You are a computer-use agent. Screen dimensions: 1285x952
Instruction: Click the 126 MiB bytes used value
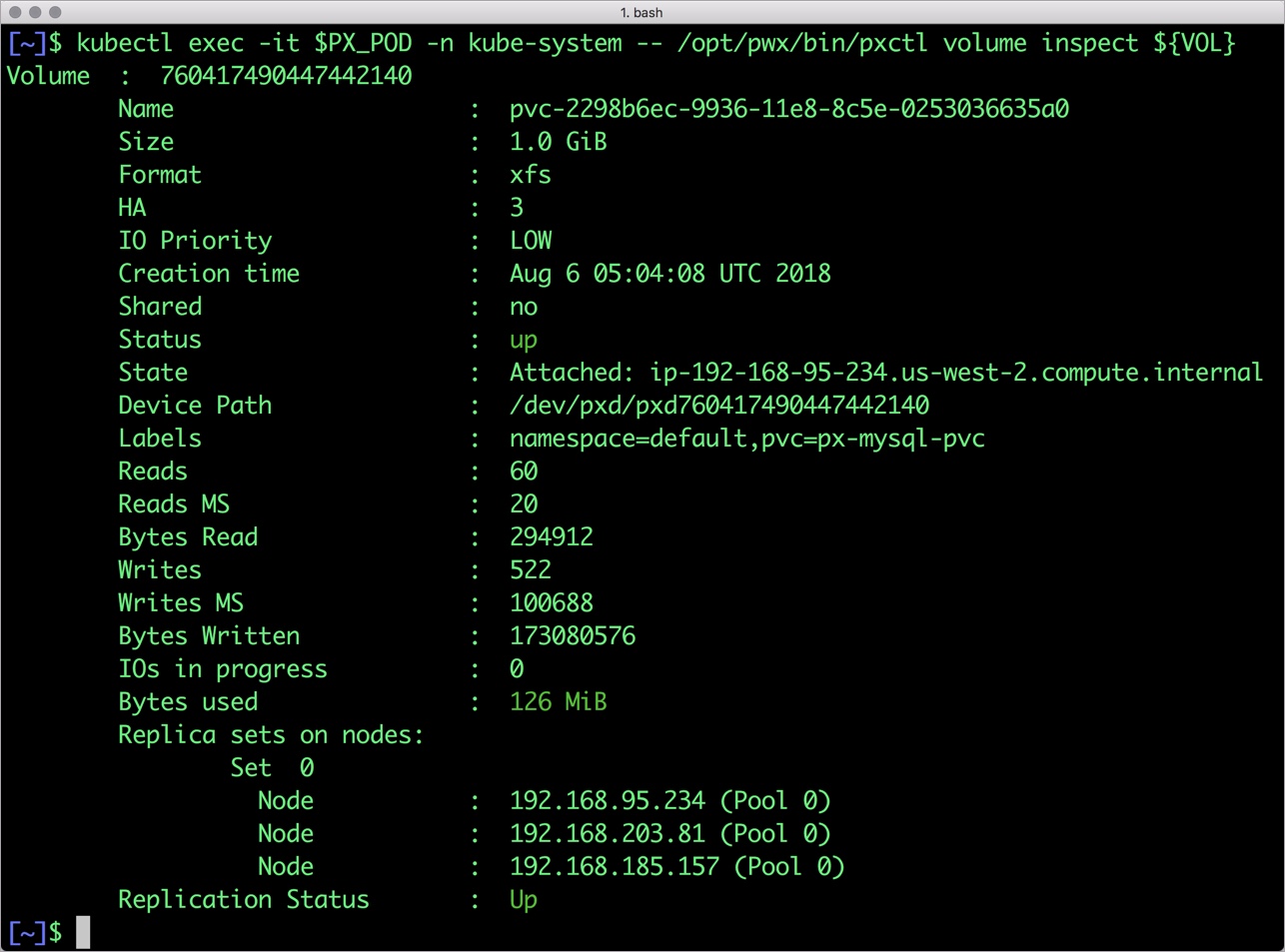click(558, 702)
